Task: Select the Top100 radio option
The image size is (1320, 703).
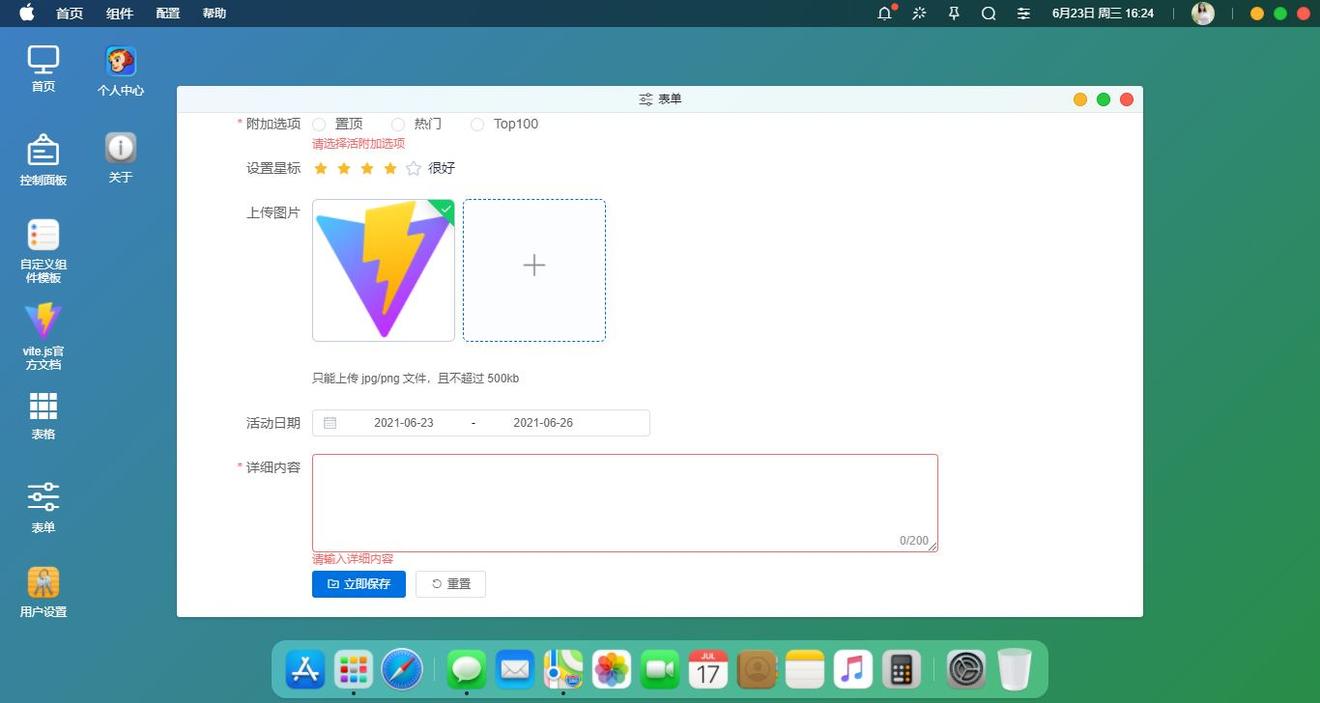Action: pos(477,124)
